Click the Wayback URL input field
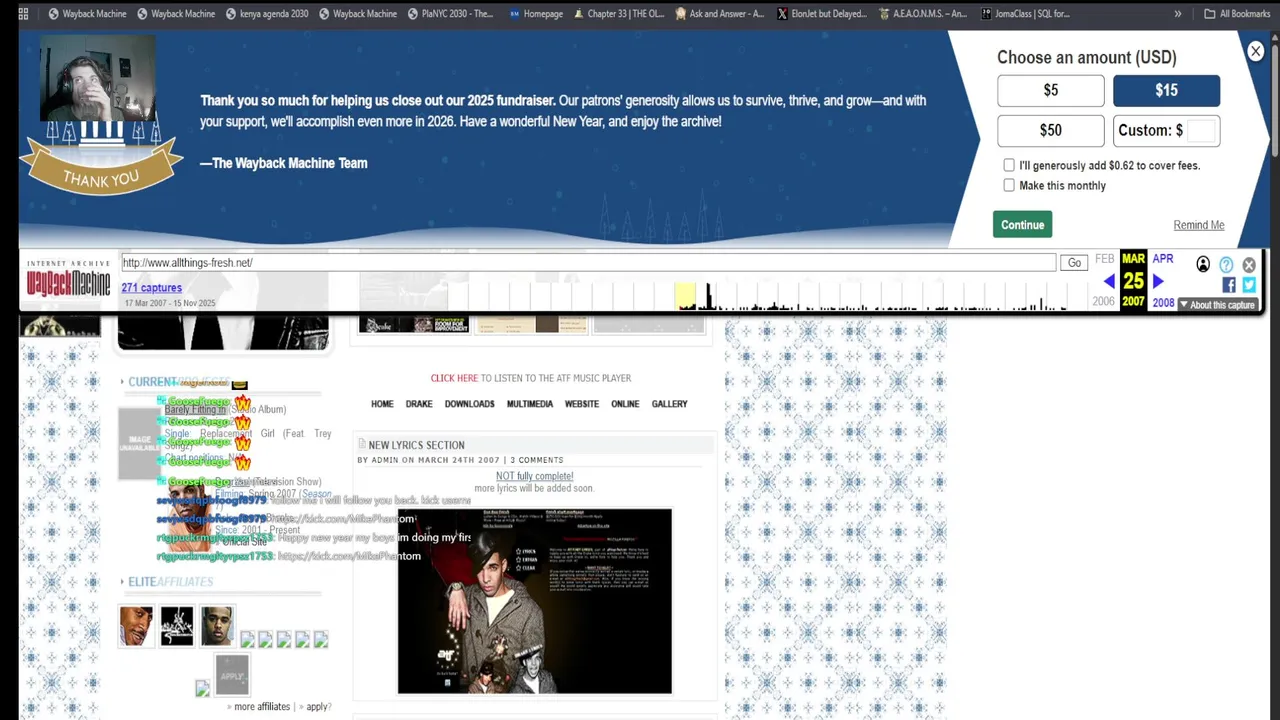 [x=588, y=263]
